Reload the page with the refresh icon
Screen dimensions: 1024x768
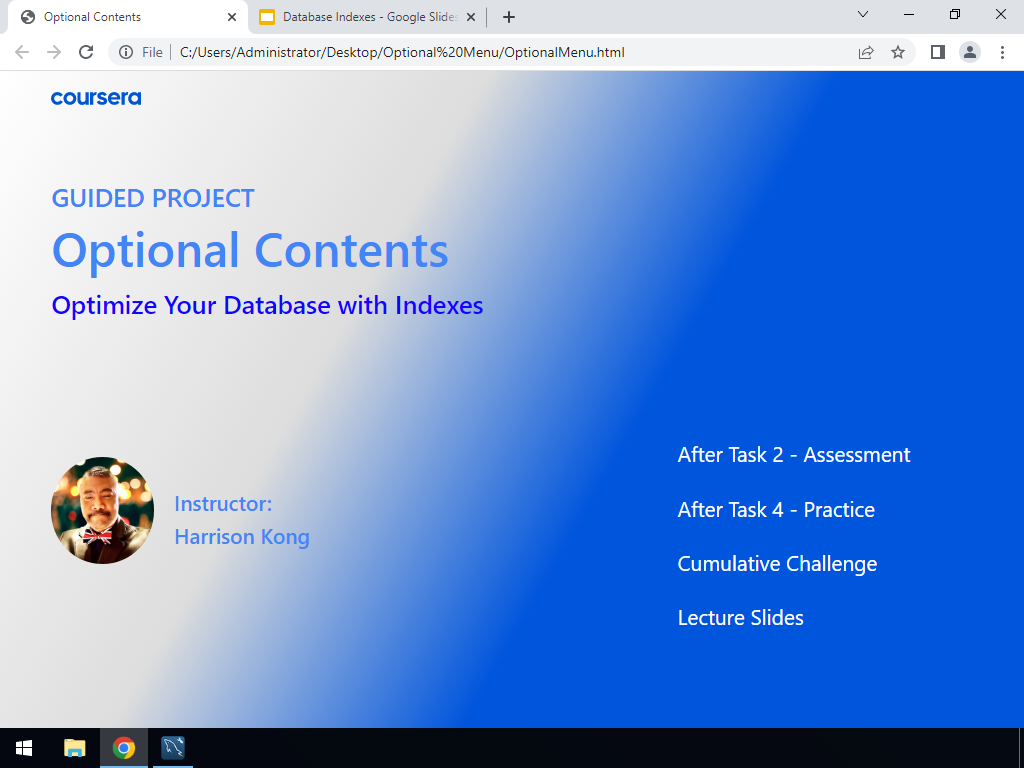86,52
